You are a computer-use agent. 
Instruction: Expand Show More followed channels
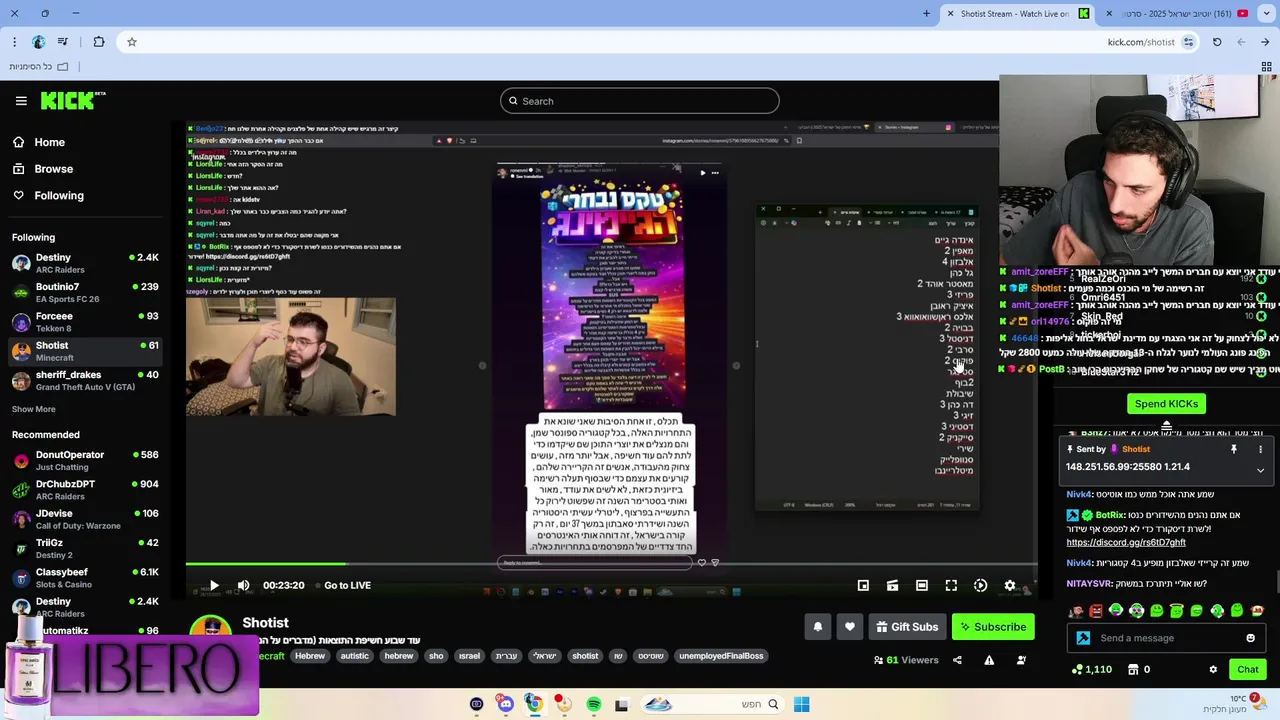pos(33,409)
